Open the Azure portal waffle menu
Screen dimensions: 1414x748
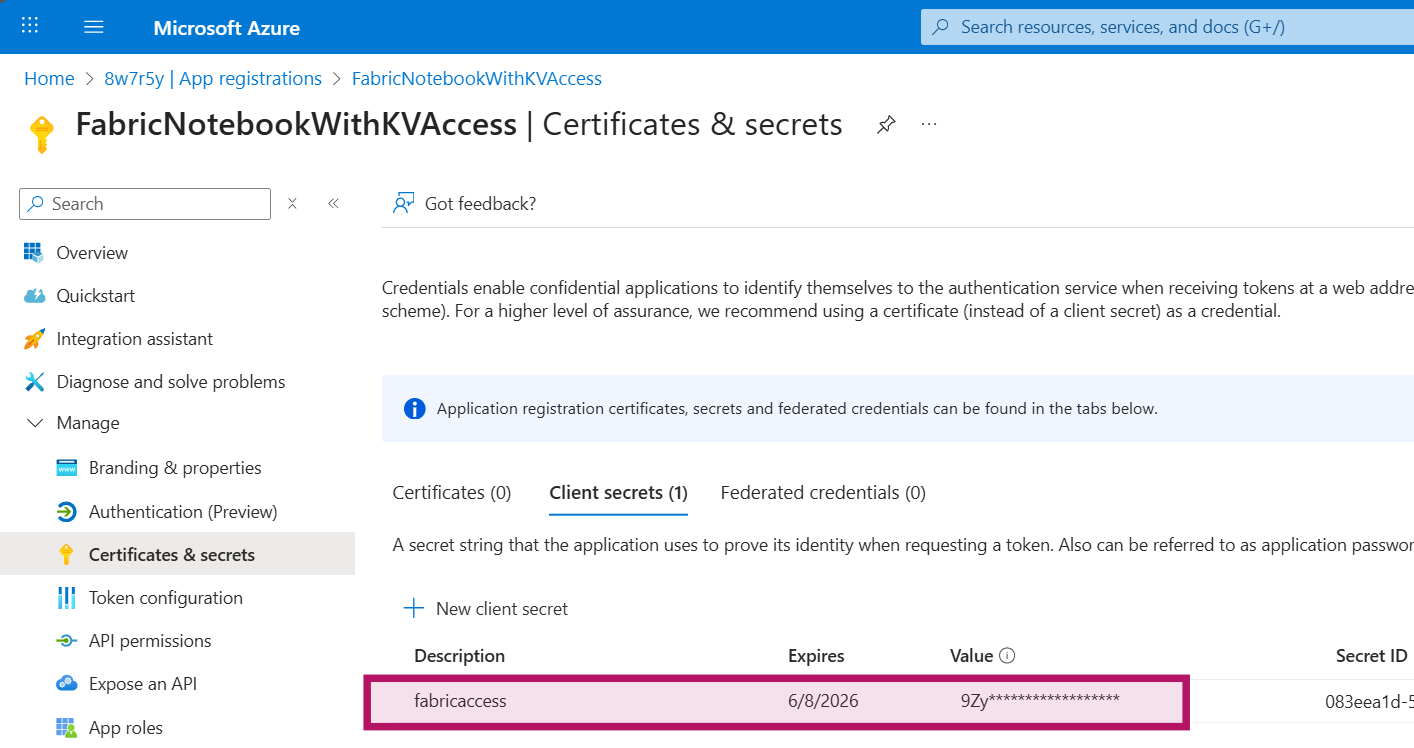(x=30, y=27)
